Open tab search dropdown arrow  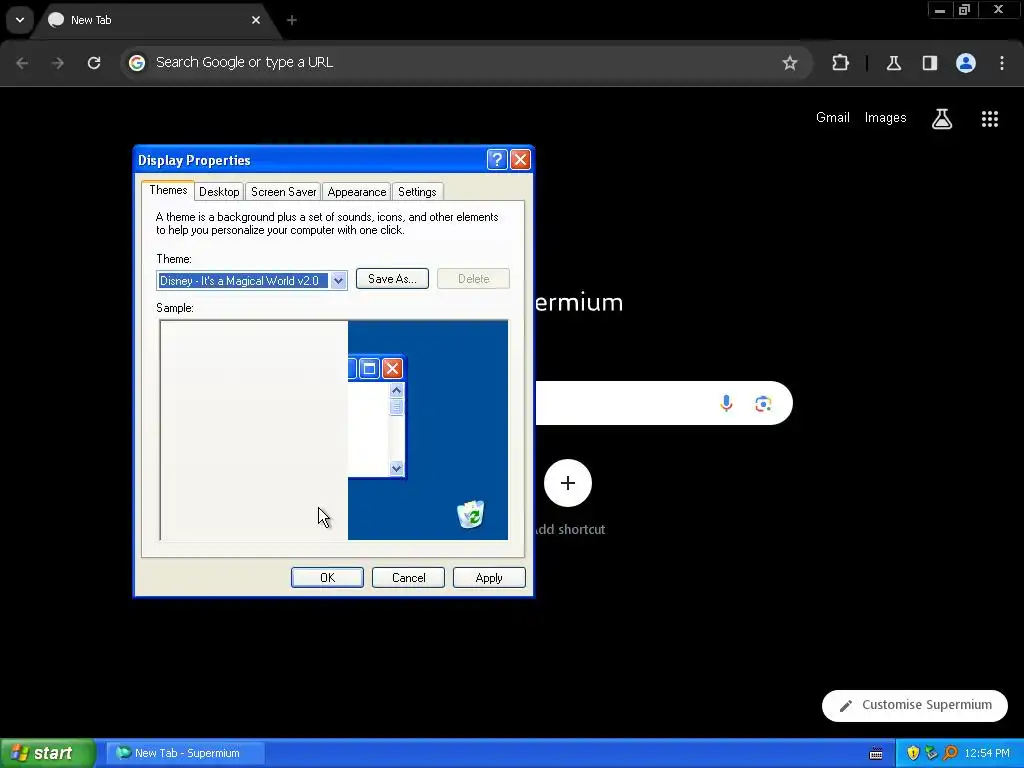[20, 20]
